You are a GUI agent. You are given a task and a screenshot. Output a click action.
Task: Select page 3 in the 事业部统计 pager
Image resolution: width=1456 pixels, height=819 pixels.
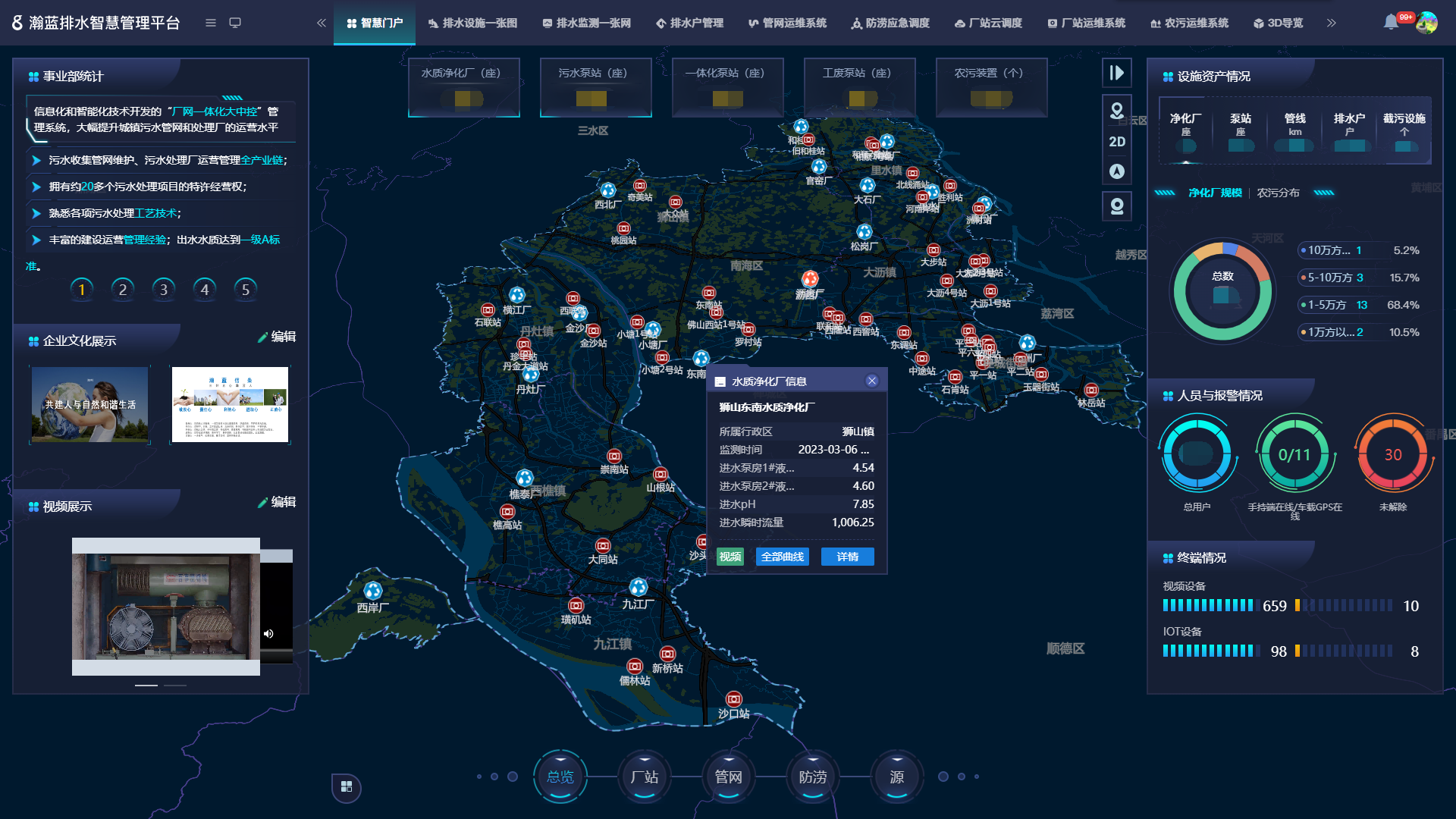[x=163, y=289]
